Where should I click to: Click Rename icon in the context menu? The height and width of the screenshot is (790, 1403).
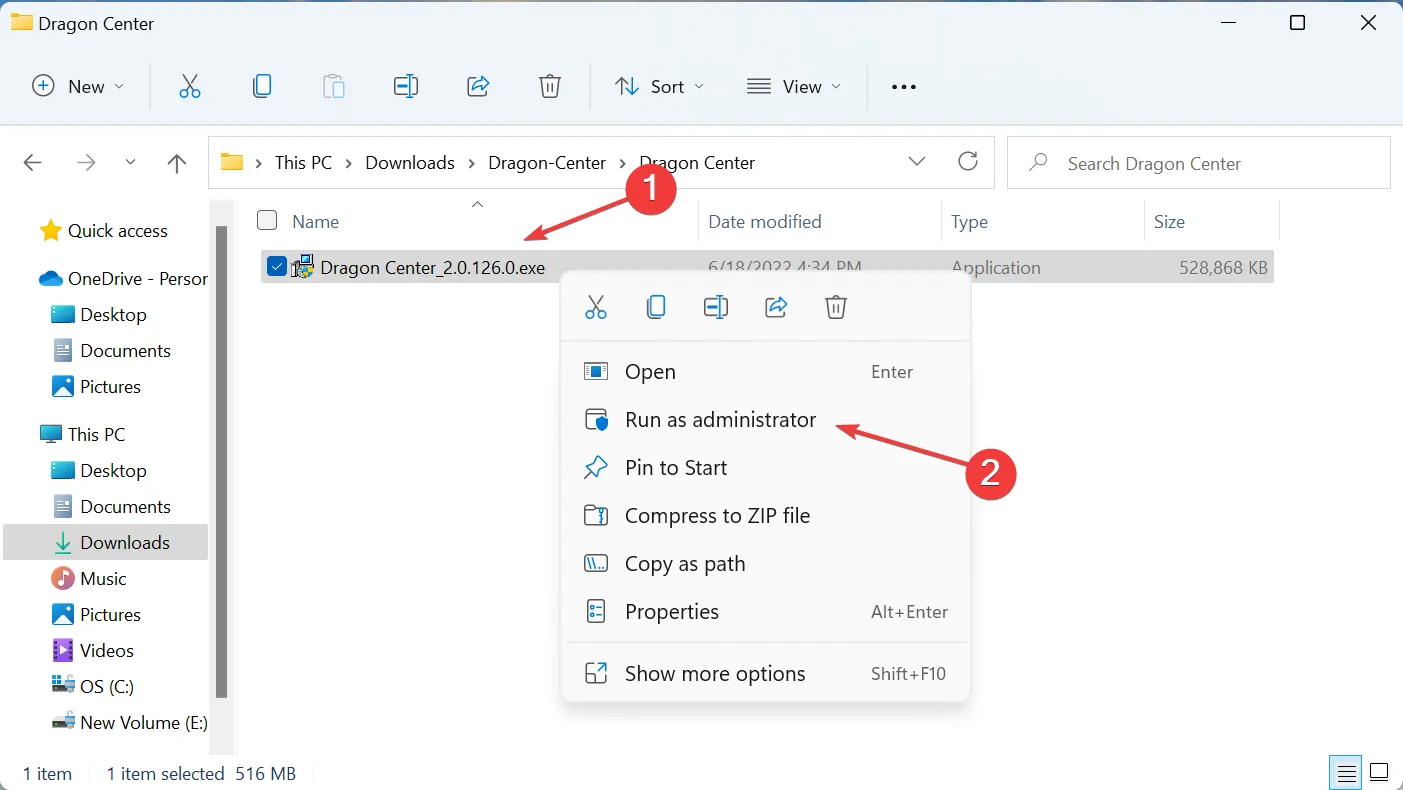tap(716, 307)
